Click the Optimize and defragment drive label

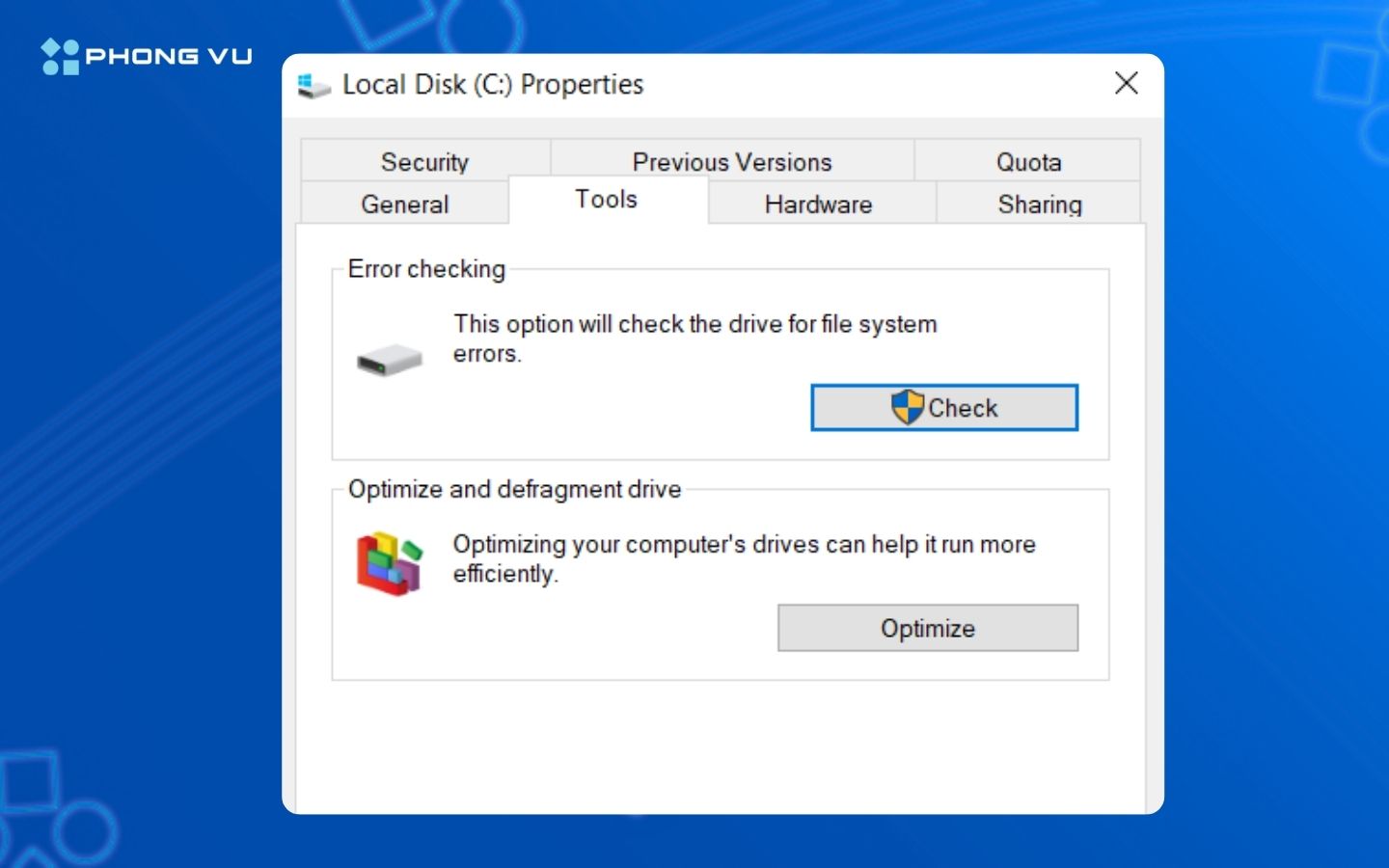[514, 490]
